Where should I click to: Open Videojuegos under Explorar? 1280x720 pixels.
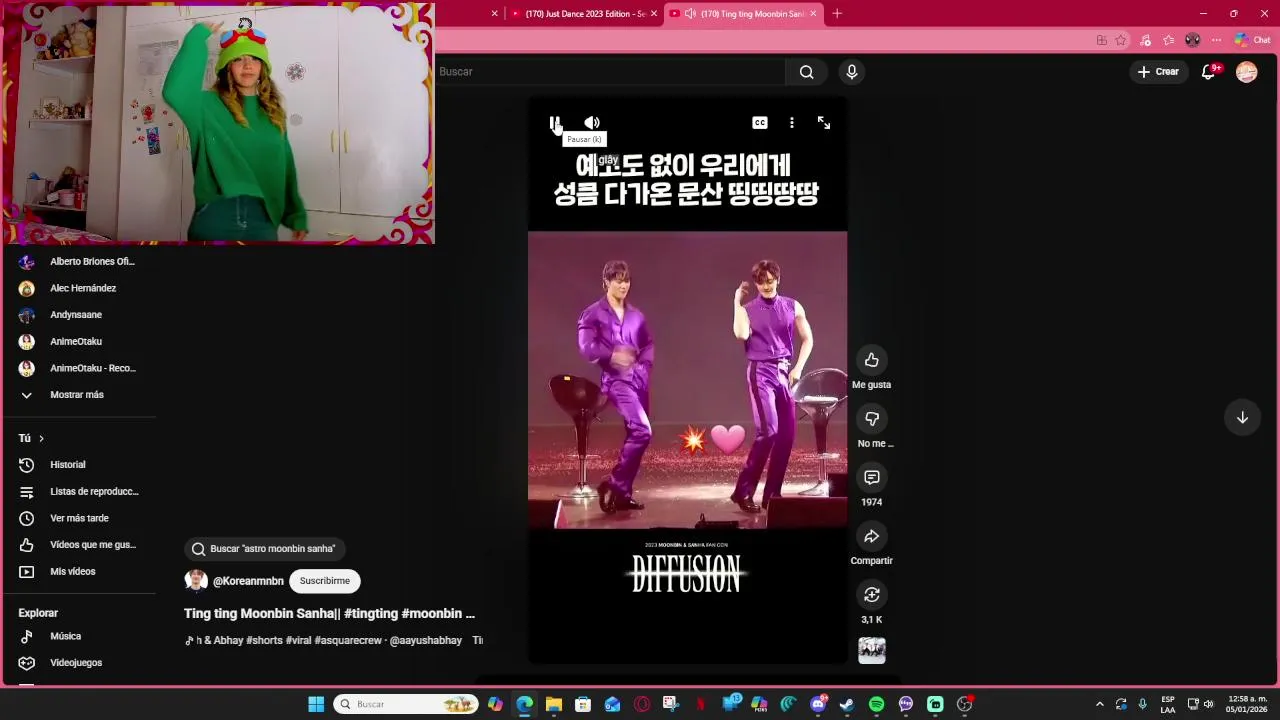[80, 663]
